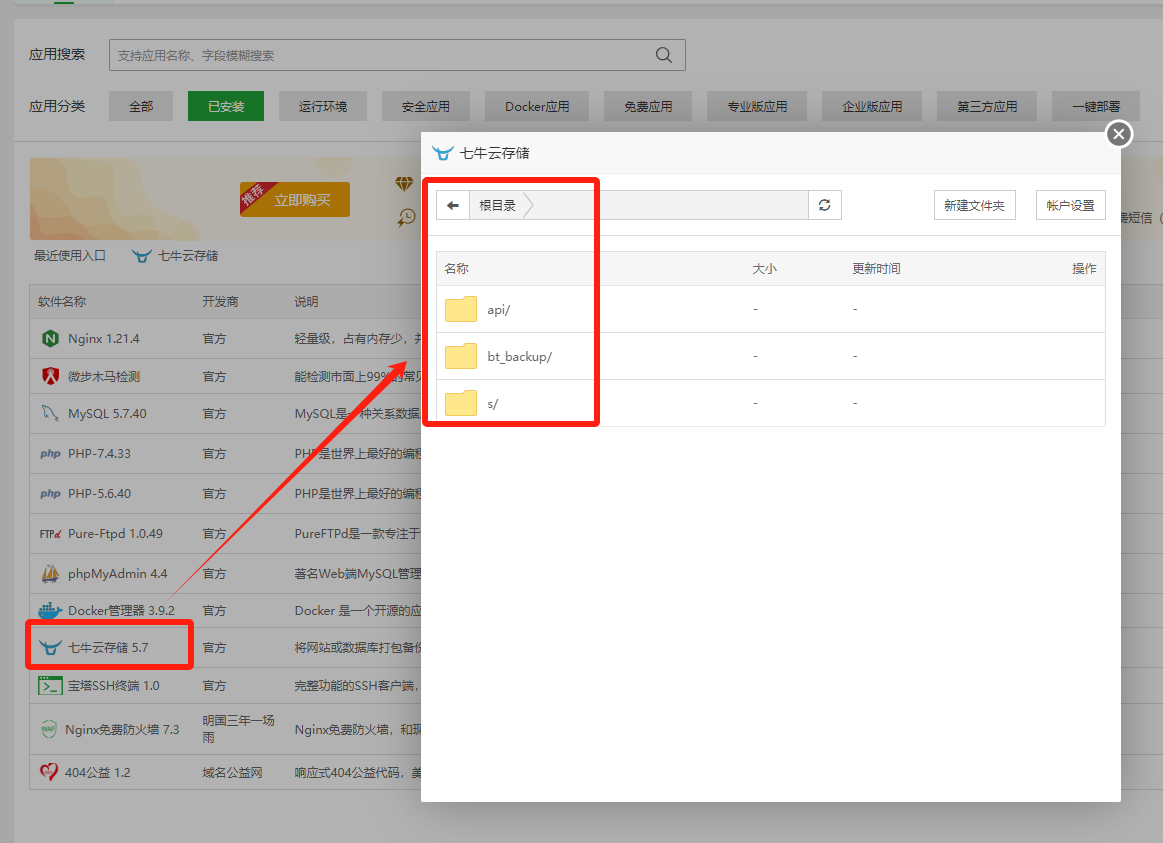Screen dimensions: 1163x843
Task: Click the PHP-5.6.40 php icon
Action: (50, 494)
